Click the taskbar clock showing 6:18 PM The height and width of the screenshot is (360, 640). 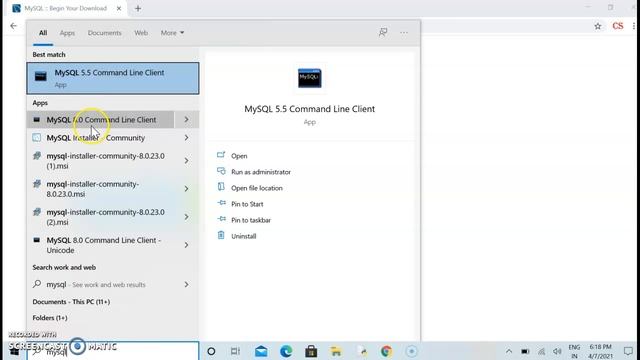(x=600, y=351)
